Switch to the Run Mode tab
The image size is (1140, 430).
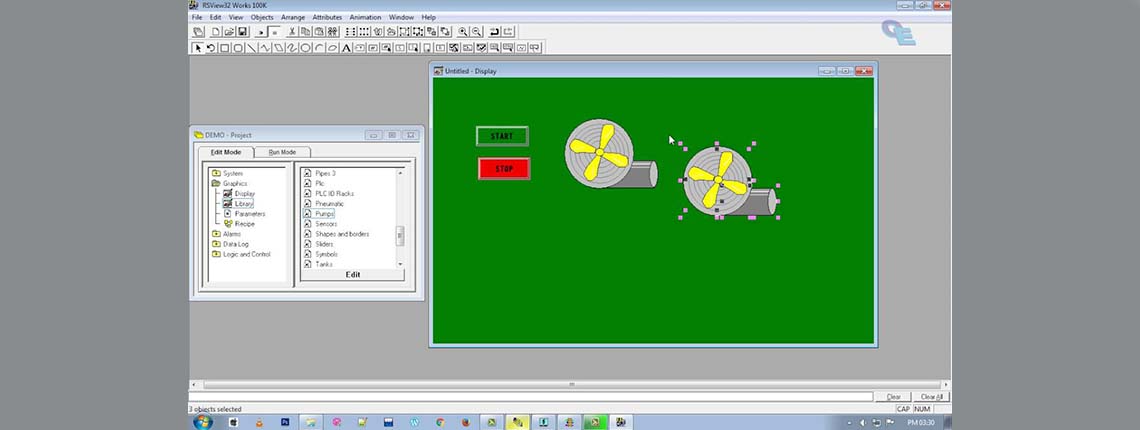pos(283,152)
